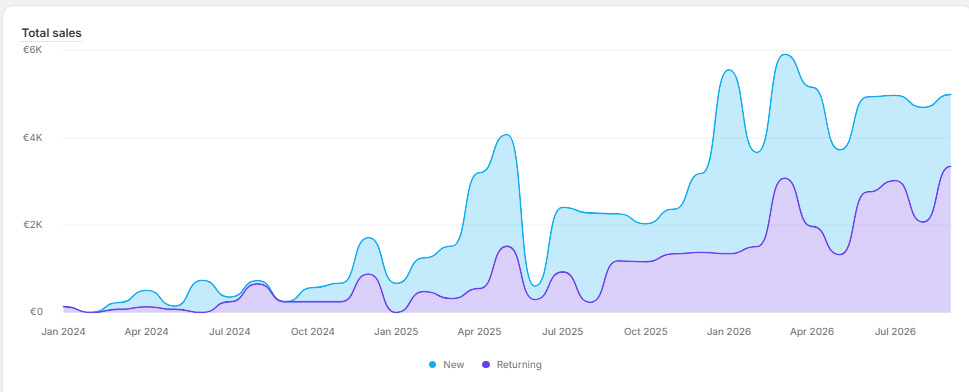Click the €6K axis label

33,50
